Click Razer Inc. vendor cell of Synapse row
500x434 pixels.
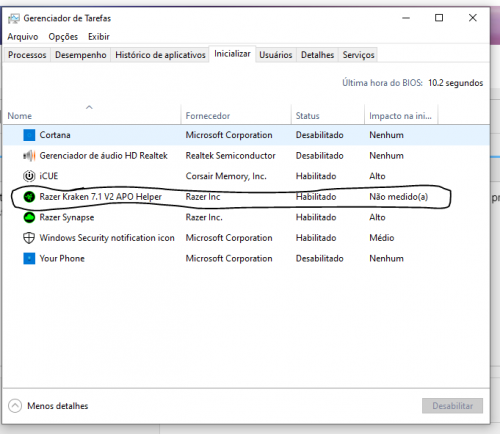204,217
